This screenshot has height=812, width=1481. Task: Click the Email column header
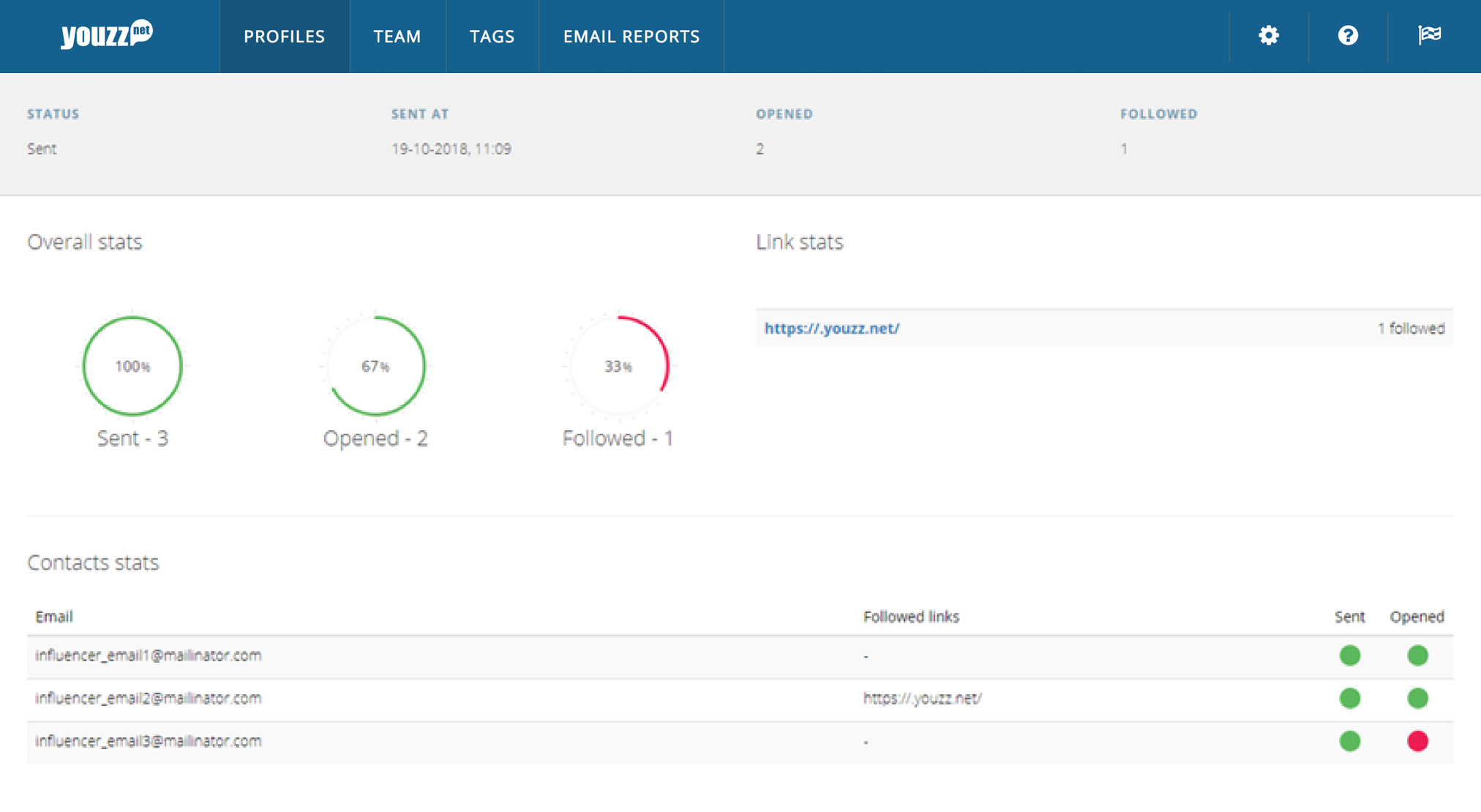(54, 617)
